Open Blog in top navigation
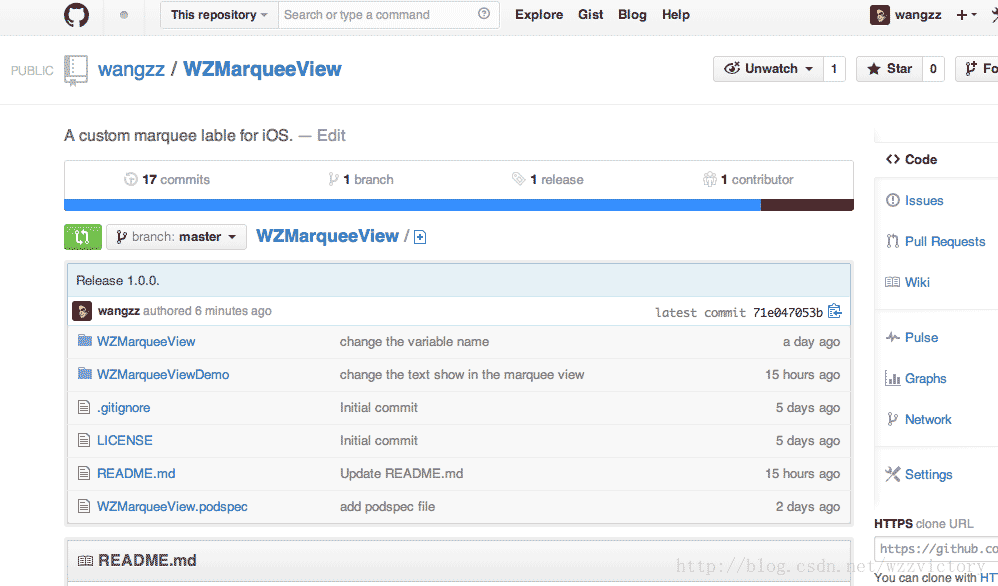The height and width of the screenshot is (586, 998). click(632, 14)
